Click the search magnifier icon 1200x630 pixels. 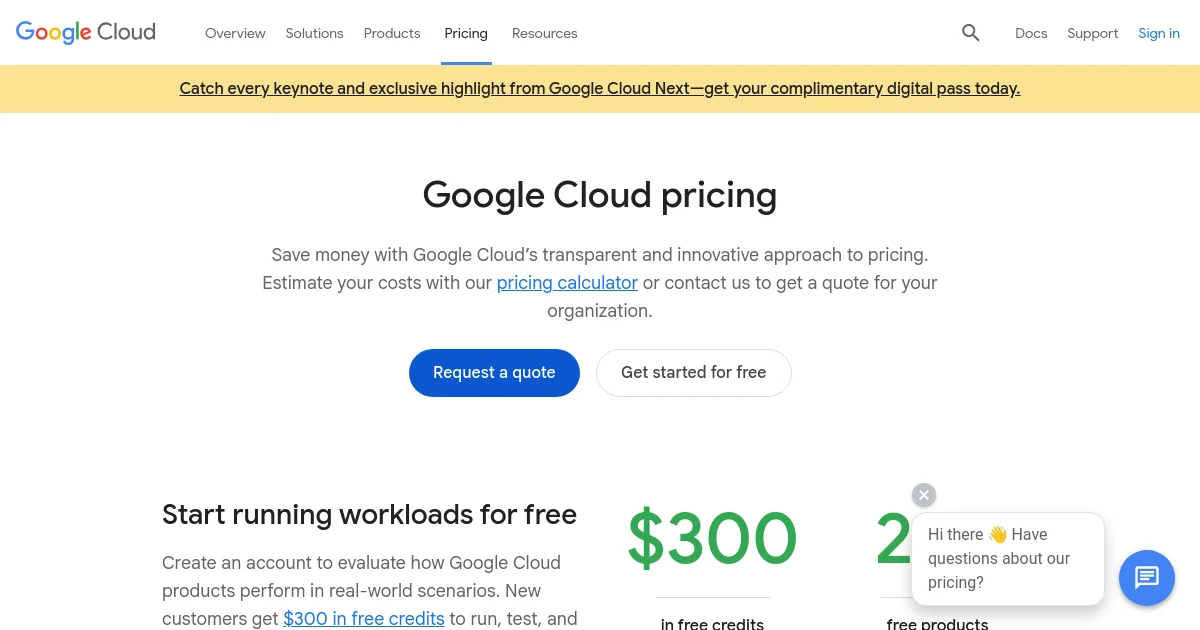pyautogui.click(x=970, y=33)
